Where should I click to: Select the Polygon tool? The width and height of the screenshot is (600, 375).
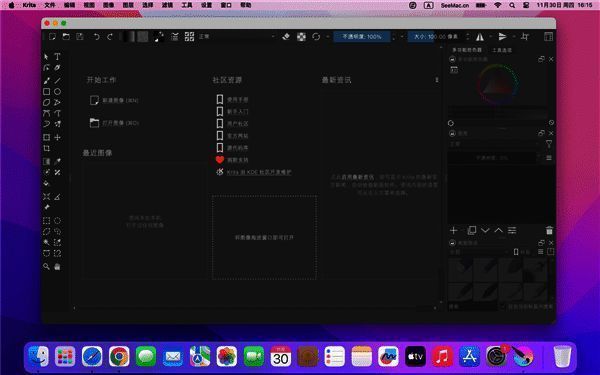click(x=46, y=103)
